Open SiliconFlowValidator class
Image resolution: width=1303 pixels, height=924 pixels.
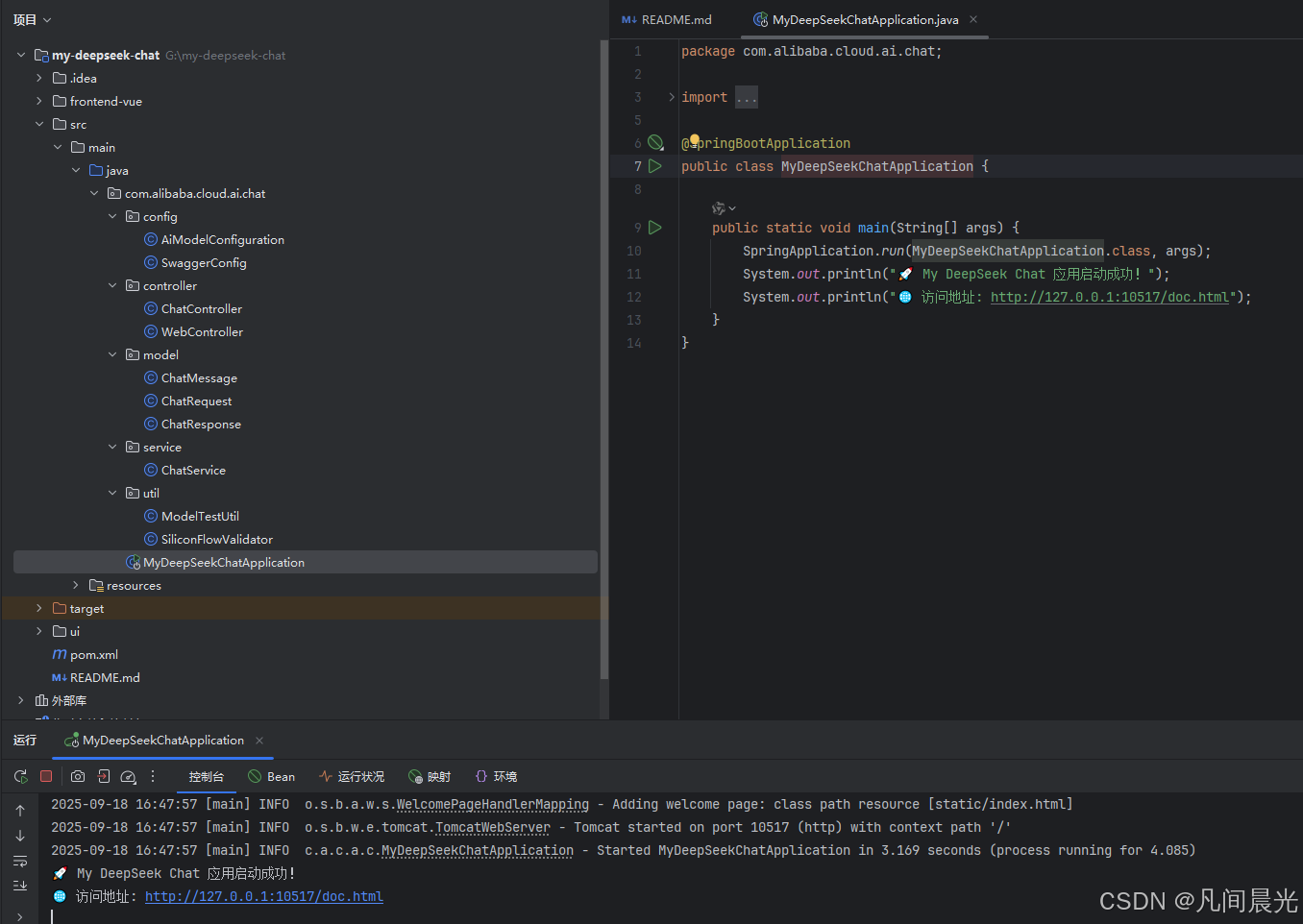pos(217,539)
